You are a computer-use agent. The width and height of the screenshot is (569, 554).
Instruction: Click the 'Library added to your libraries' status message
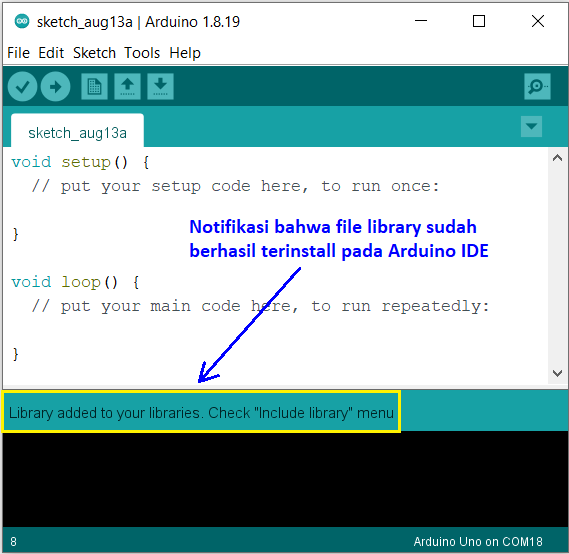201,413
